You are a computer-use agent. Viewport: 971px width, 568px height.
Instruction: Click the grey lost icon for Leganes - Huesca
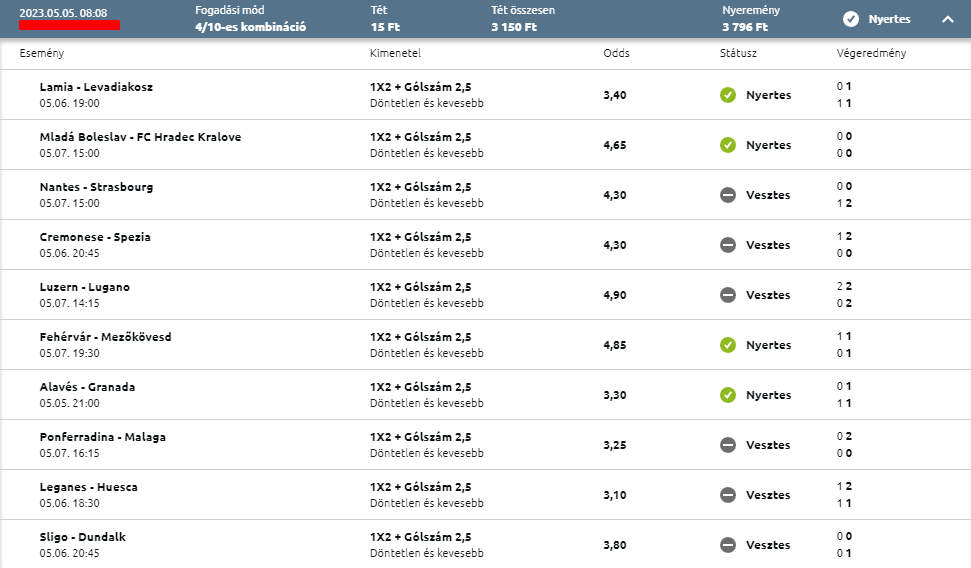pos(728,495)
